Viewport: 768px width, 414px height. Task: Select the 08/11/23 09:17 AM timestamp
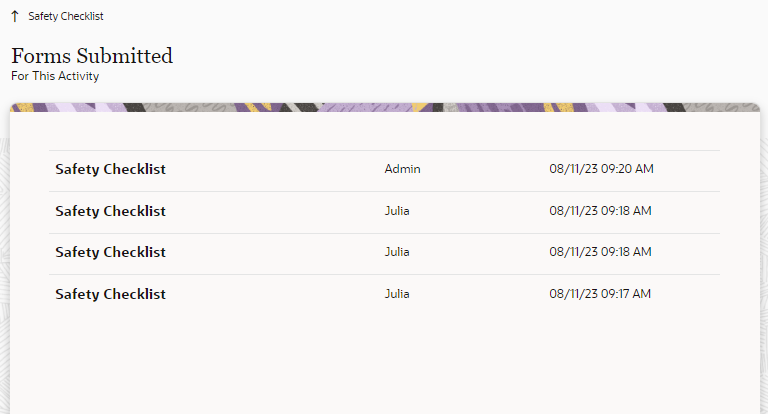tap(600, 294)
